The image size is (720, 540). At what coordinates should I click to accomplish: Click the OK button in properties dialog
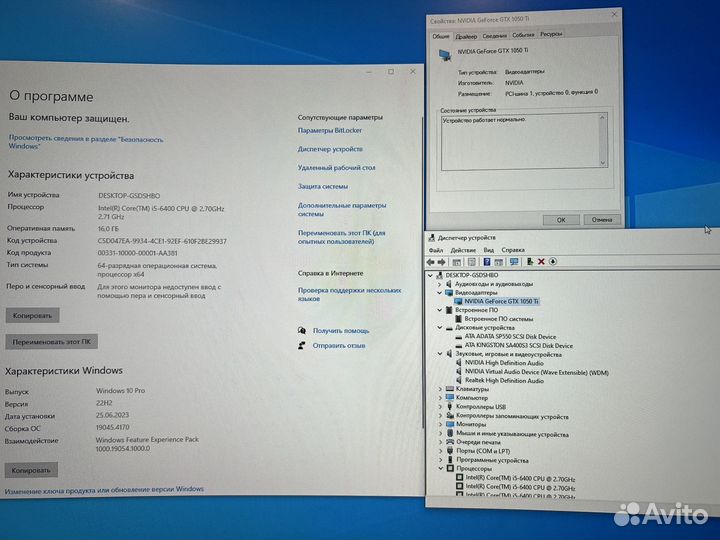coord(561,219)
